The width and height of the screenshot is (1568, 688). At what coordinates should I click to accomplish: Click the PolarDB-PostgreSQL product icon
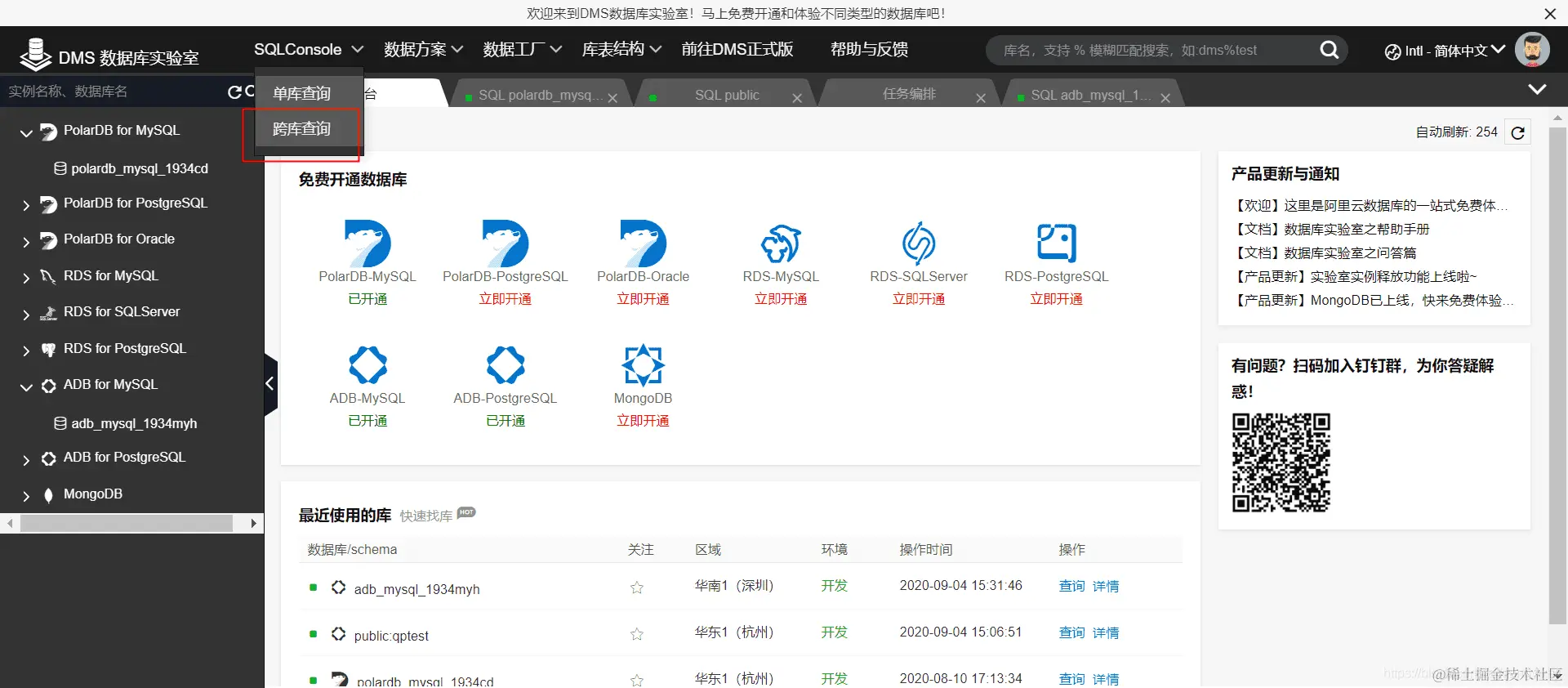(506, 243)
